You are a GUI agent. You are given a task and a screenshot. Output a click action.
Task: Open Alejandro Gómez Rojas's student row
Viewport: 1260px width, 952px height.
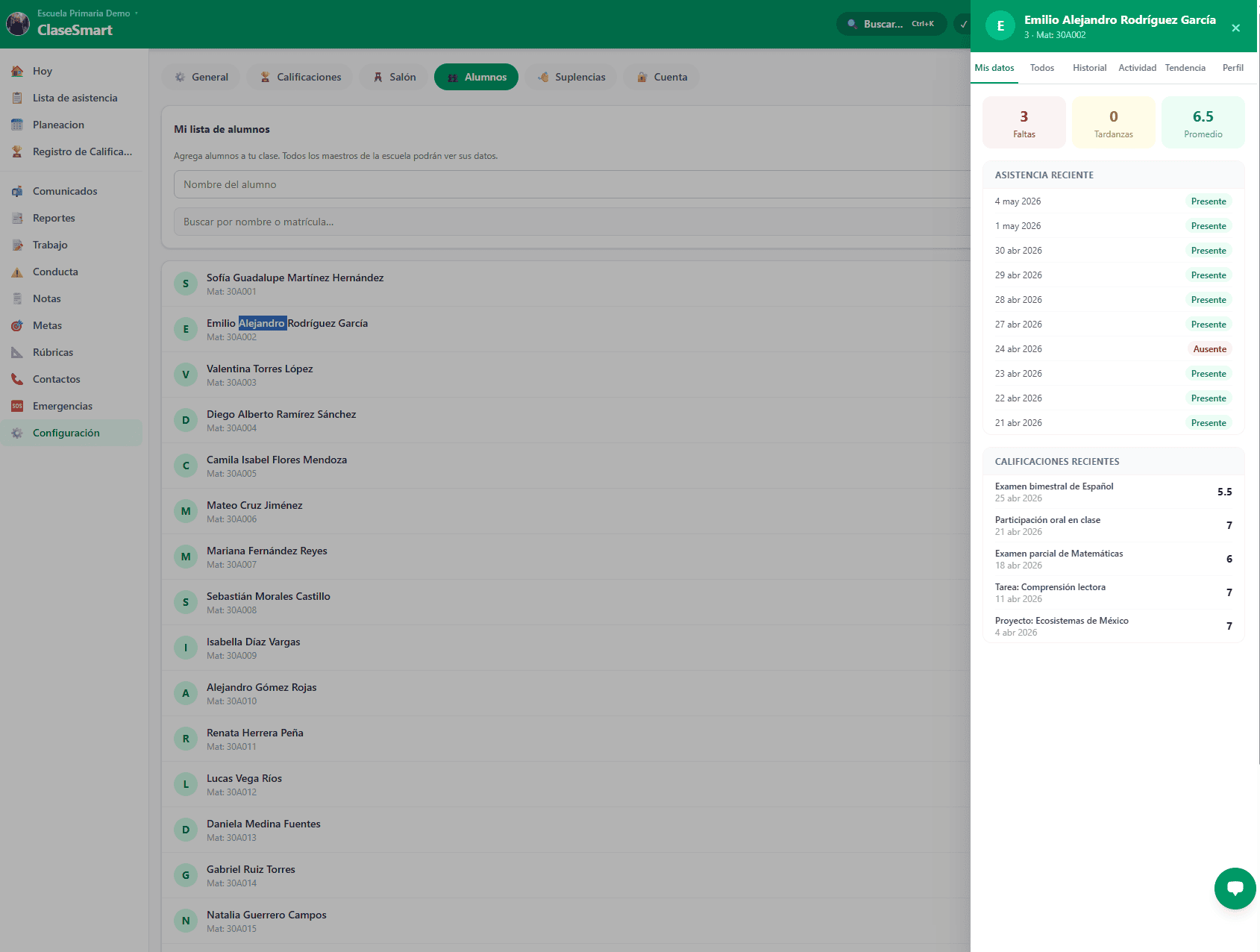pos(566,693)
